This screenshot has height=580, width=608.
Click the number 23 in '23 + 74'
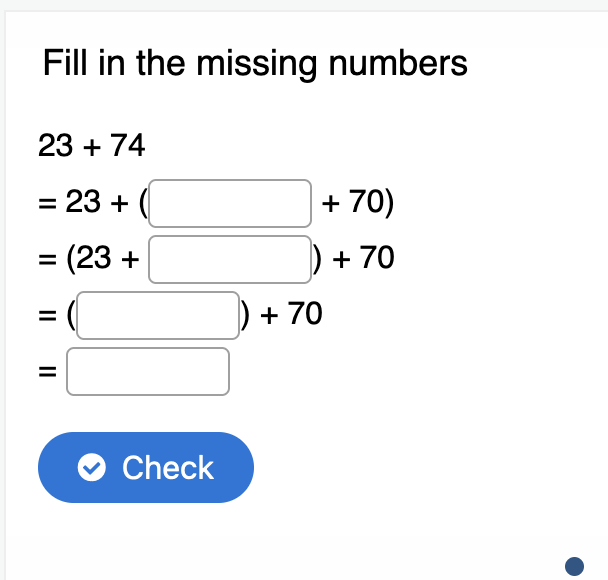coord(54,147)
